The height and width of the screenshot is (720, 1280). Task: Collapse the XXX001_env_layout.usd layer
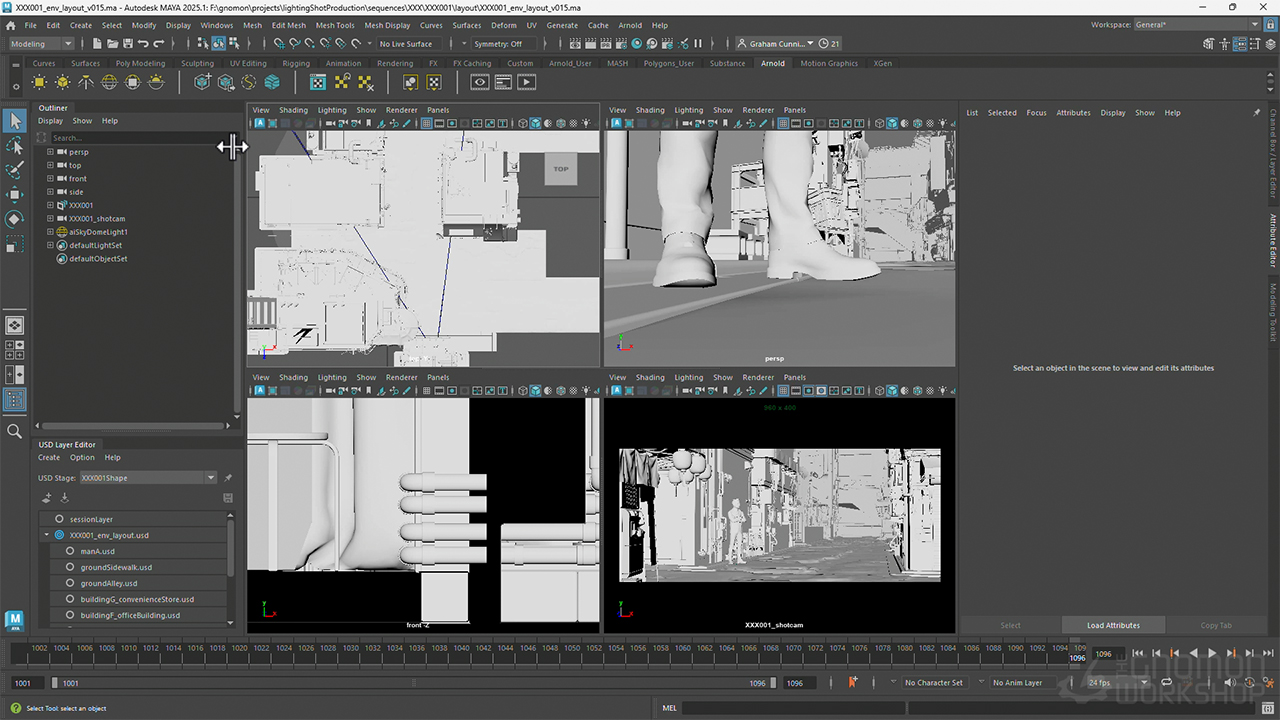click(x=47, y=535)
